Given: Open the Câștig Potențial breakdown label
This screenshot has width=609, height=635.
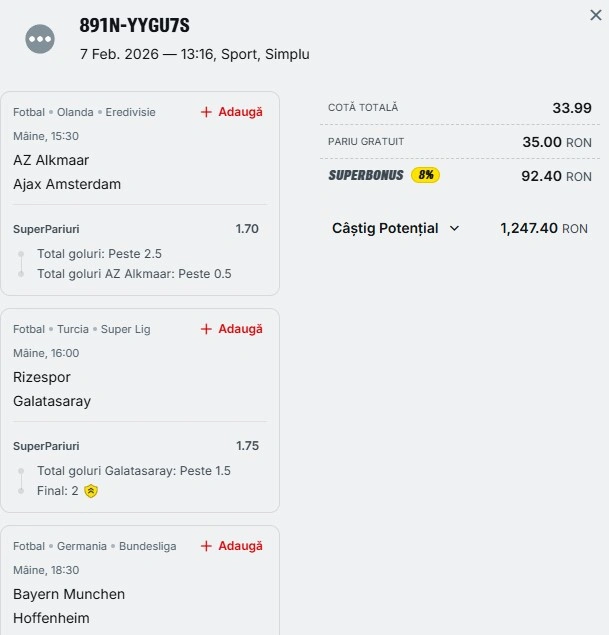Looking at the screenshot, I should click(x=385, y=228).
